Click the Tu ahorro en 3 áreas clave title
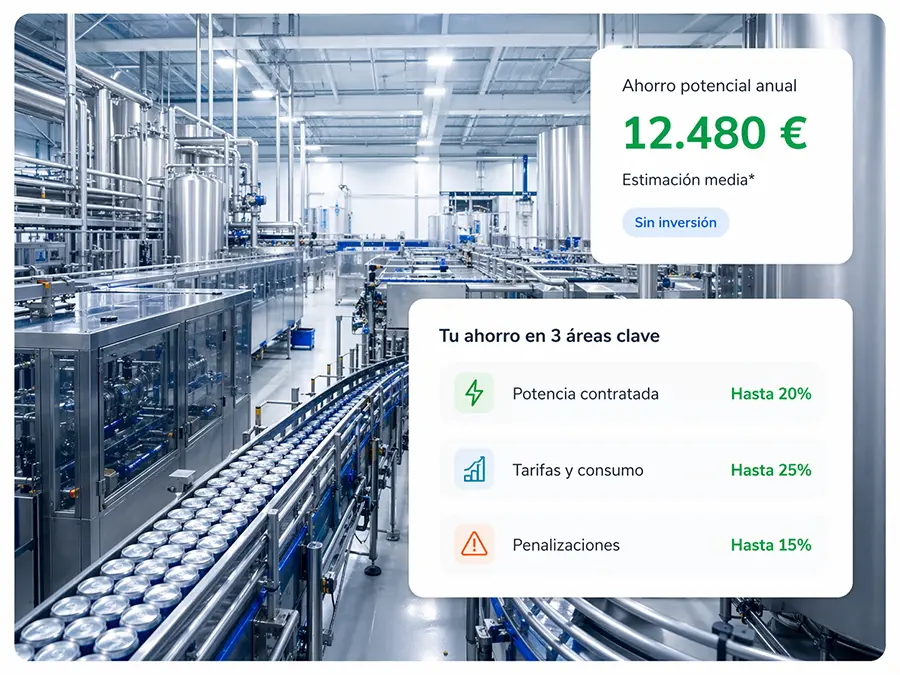 click(549, 336)
